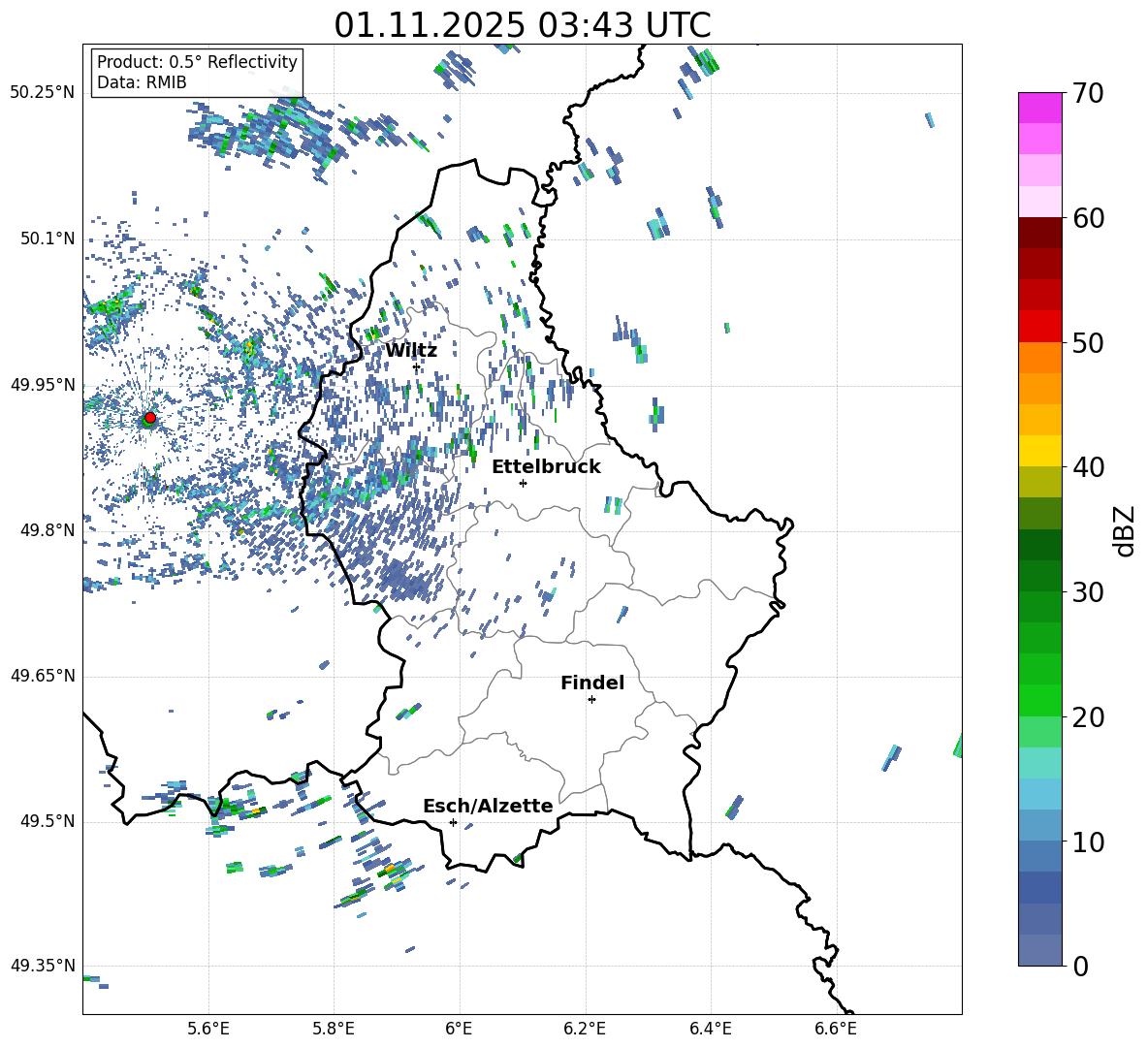This screenshot has height=1048, width=1148.
Task: Click the cross marker below Findel
Action: pos(591,699)
